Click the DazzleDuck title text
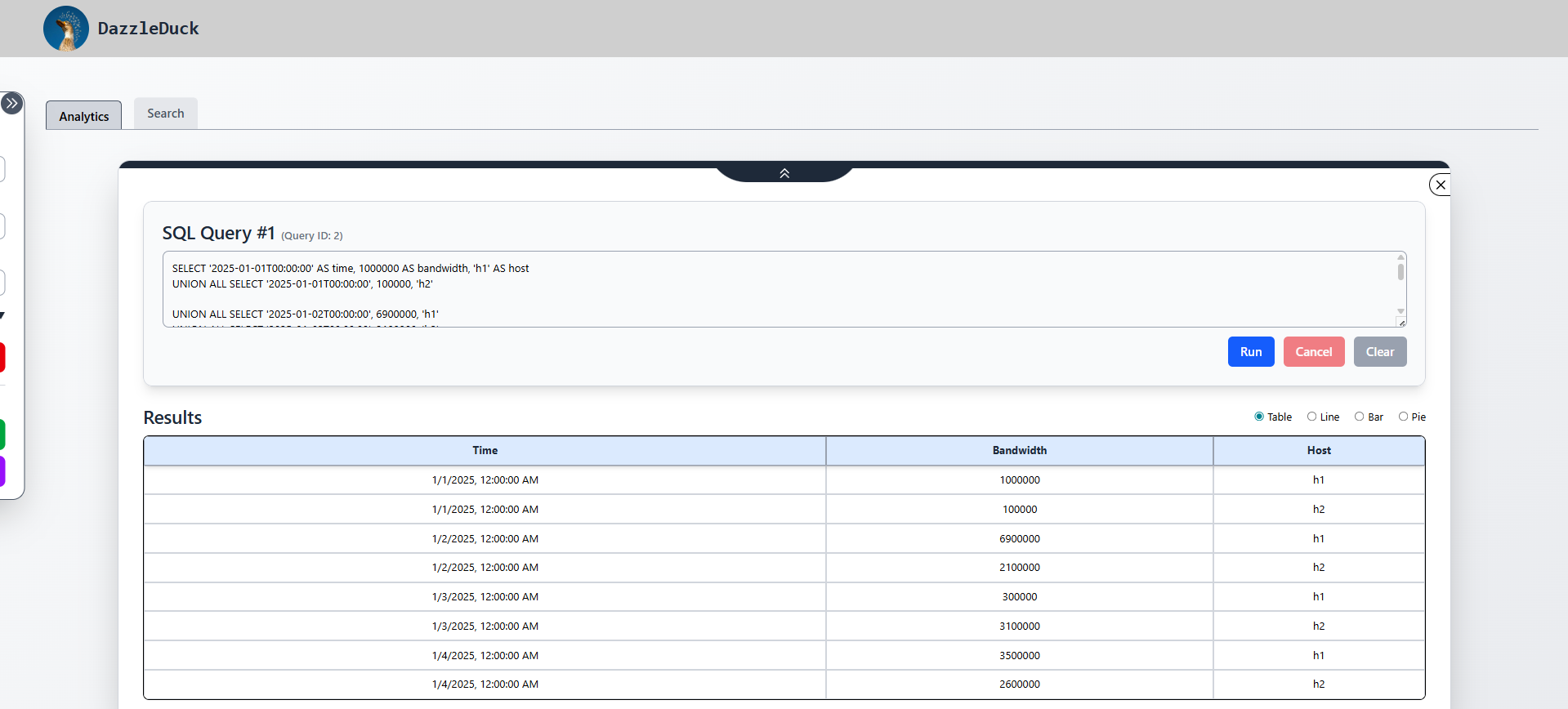The image size is (1568, 709). tap(149, 29)
